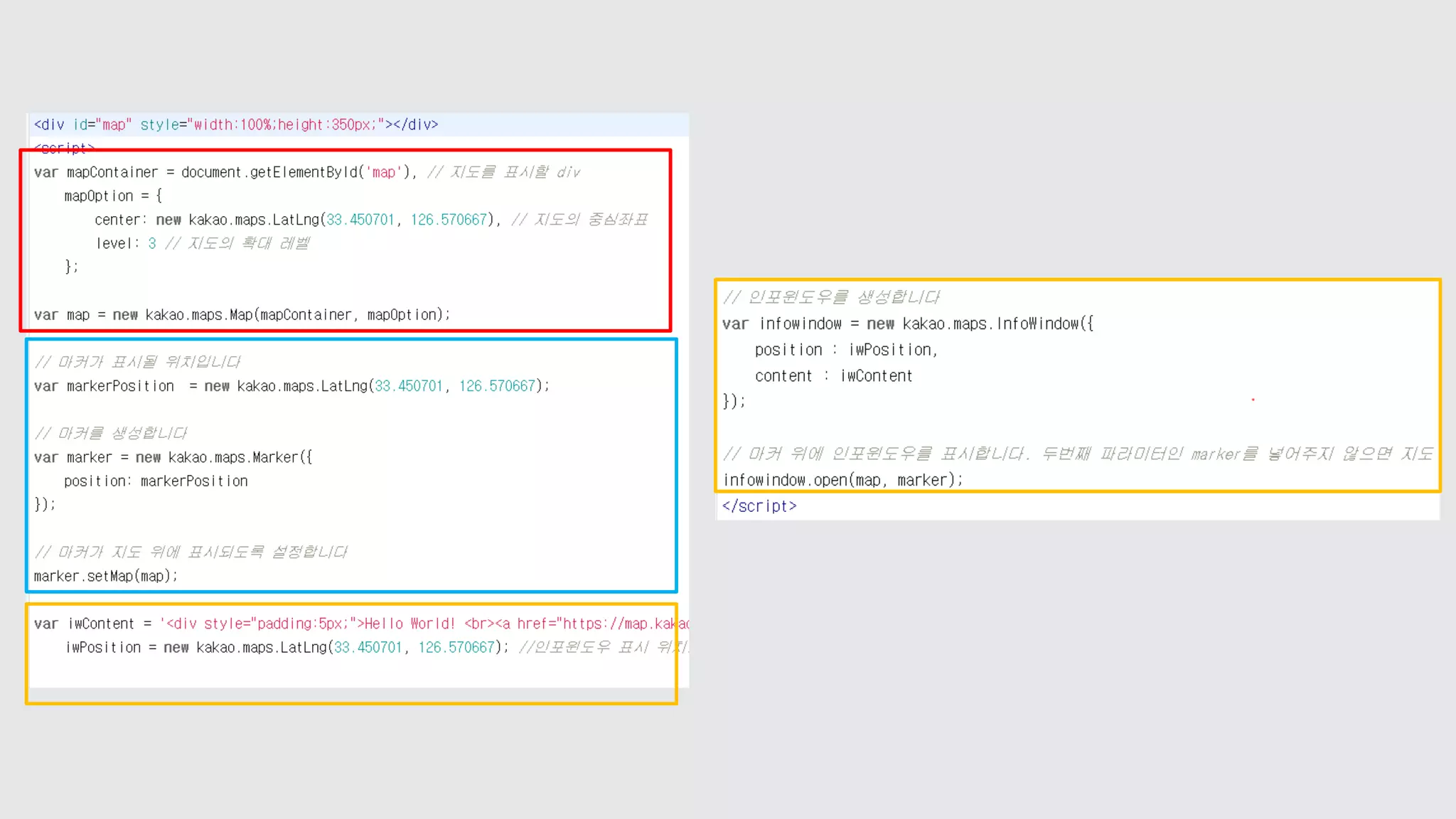Click the infowindow.open(map, marker) call
Image resolution: width=1456 pixels, height=819 pixels.
coord(842,480)
